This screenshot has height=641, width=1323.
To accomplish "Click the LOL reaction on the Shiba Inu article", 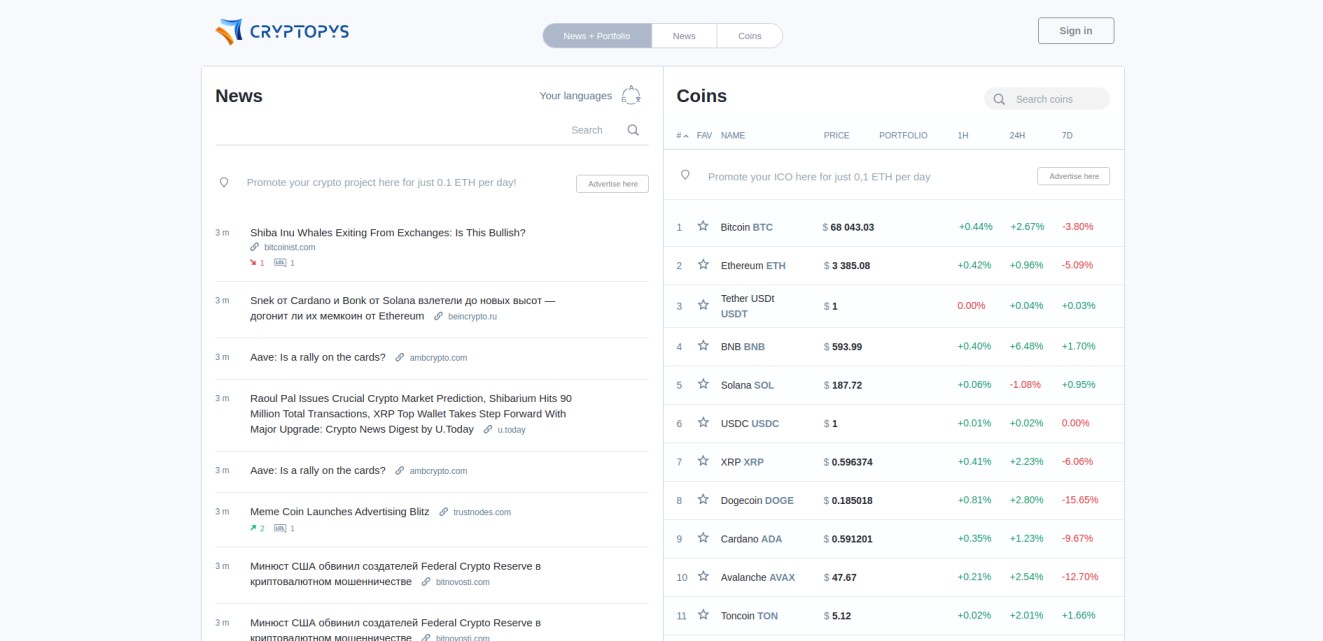I will click(x=281, y=263).
